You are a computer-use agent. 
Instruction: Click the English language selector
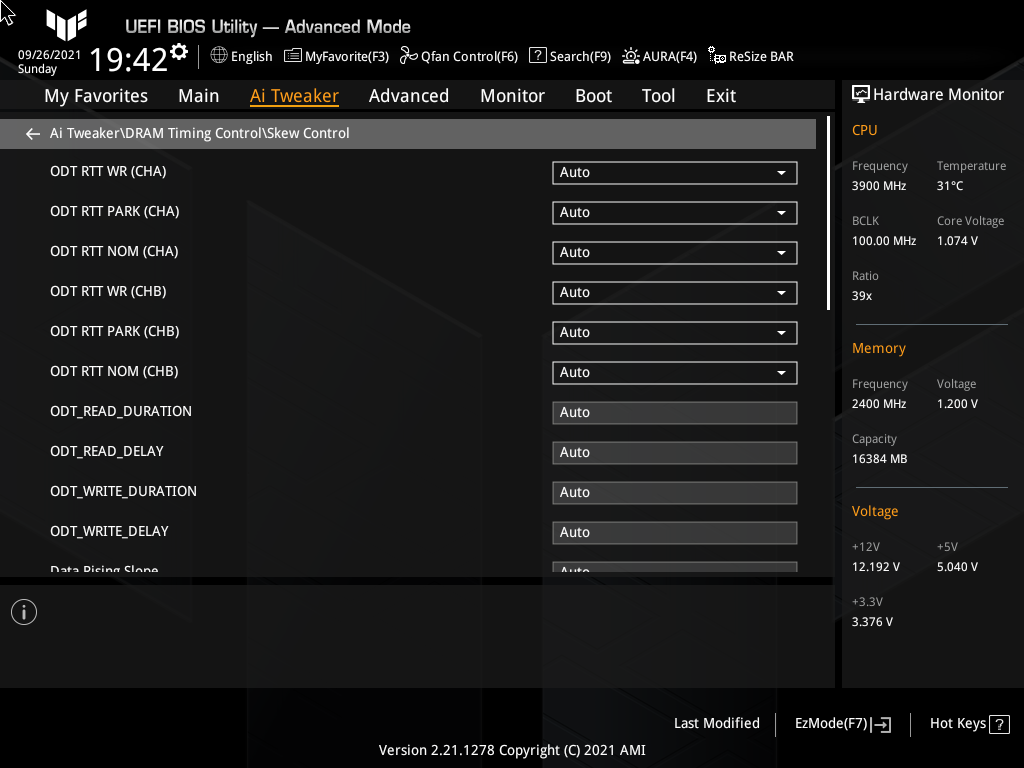click(241, 56)
